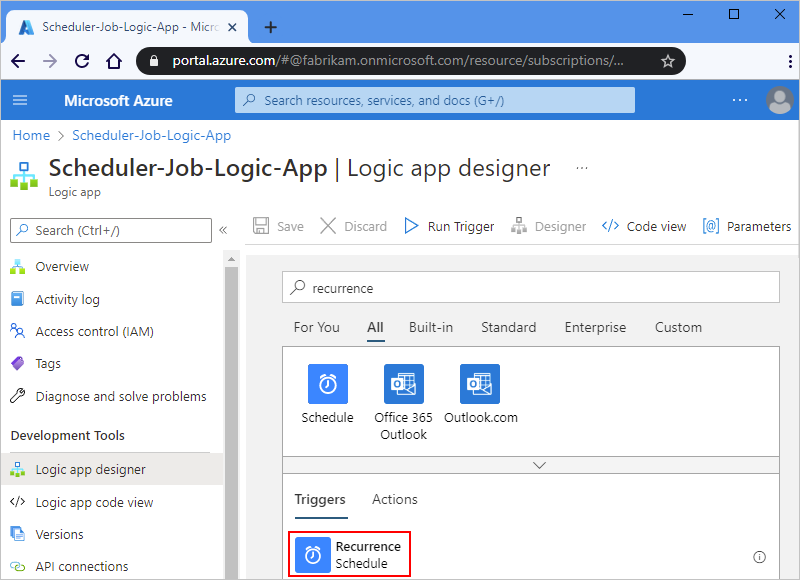Select the Outlook.com connector icon

click(x=480, y=384)
